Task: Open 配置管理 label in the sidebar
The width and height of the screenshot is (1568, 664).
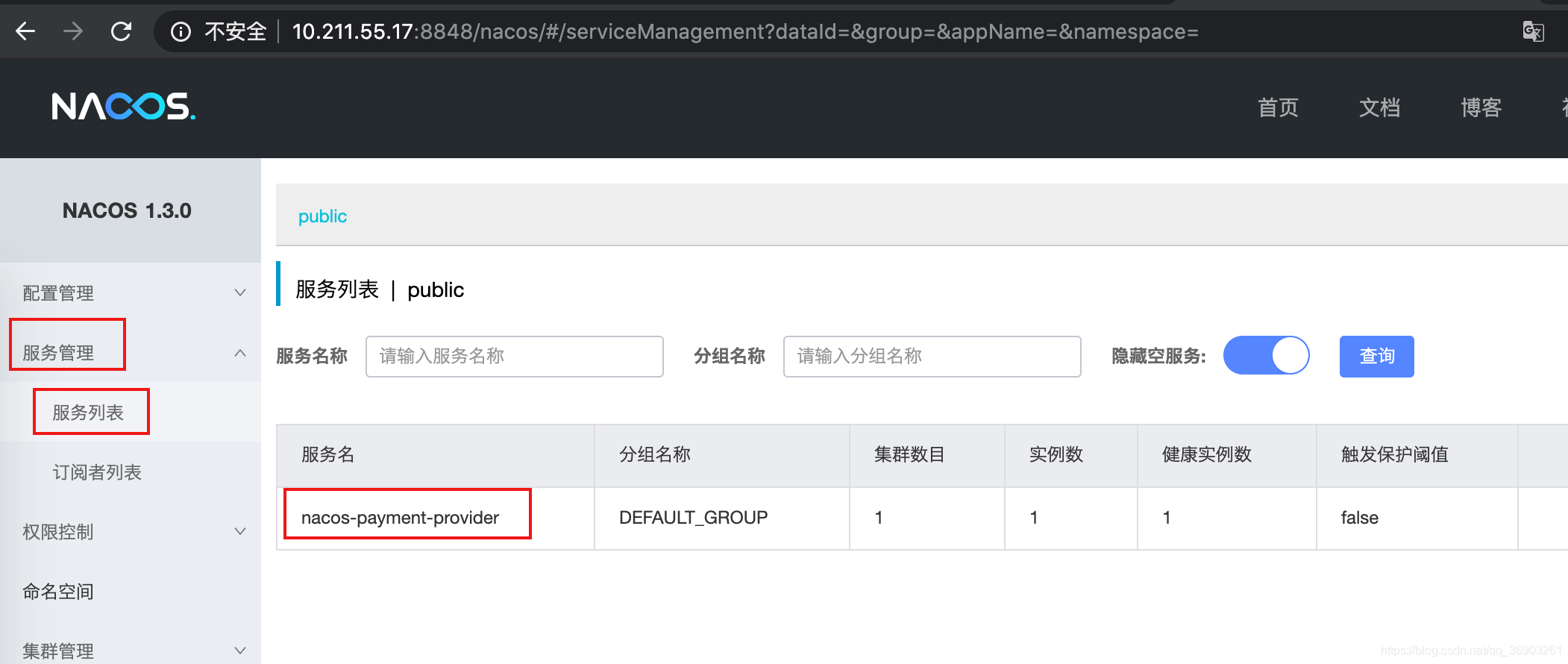Action: pyautogui.click(x=58, y=292)
